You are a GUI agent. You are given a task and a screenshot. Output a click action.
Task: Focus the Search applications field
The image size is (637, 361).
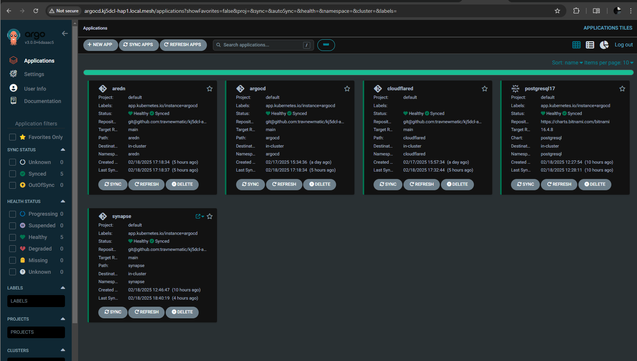coord(263,45)
